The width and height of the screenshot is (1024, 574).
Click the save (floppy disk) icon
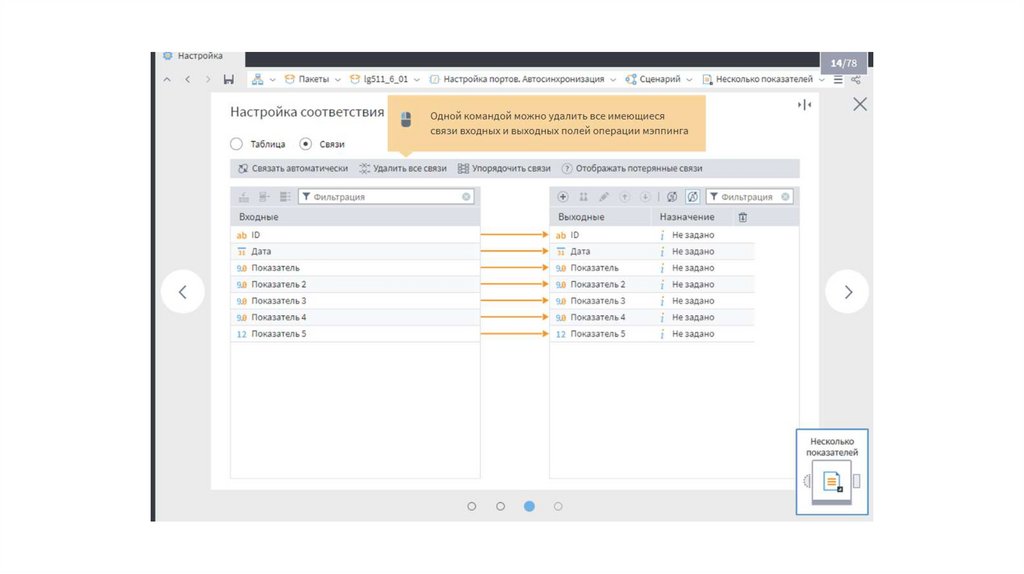tap(229, 79)
